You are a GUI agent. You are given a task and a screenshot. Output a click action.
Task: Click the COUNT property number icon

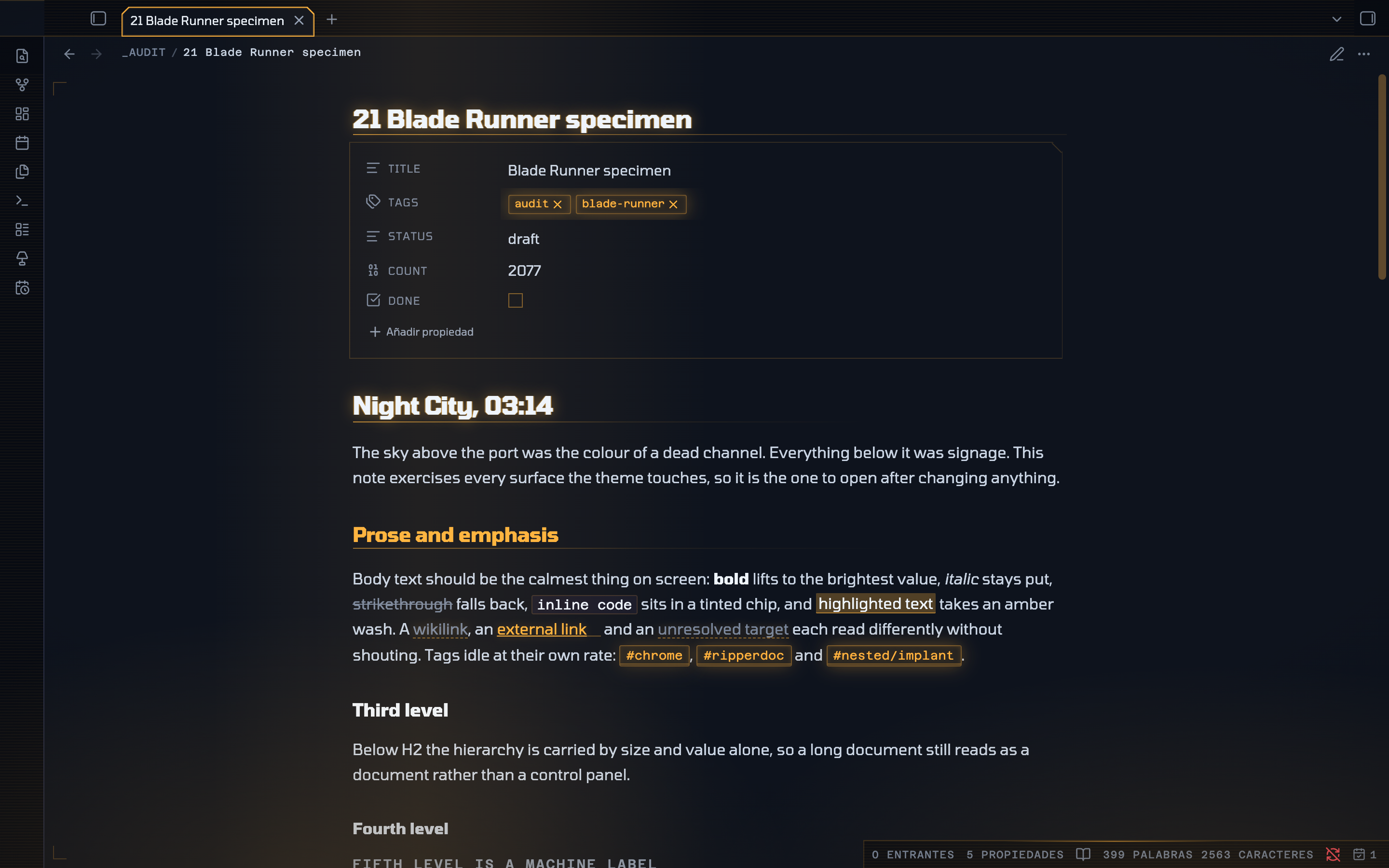[373, 270]
